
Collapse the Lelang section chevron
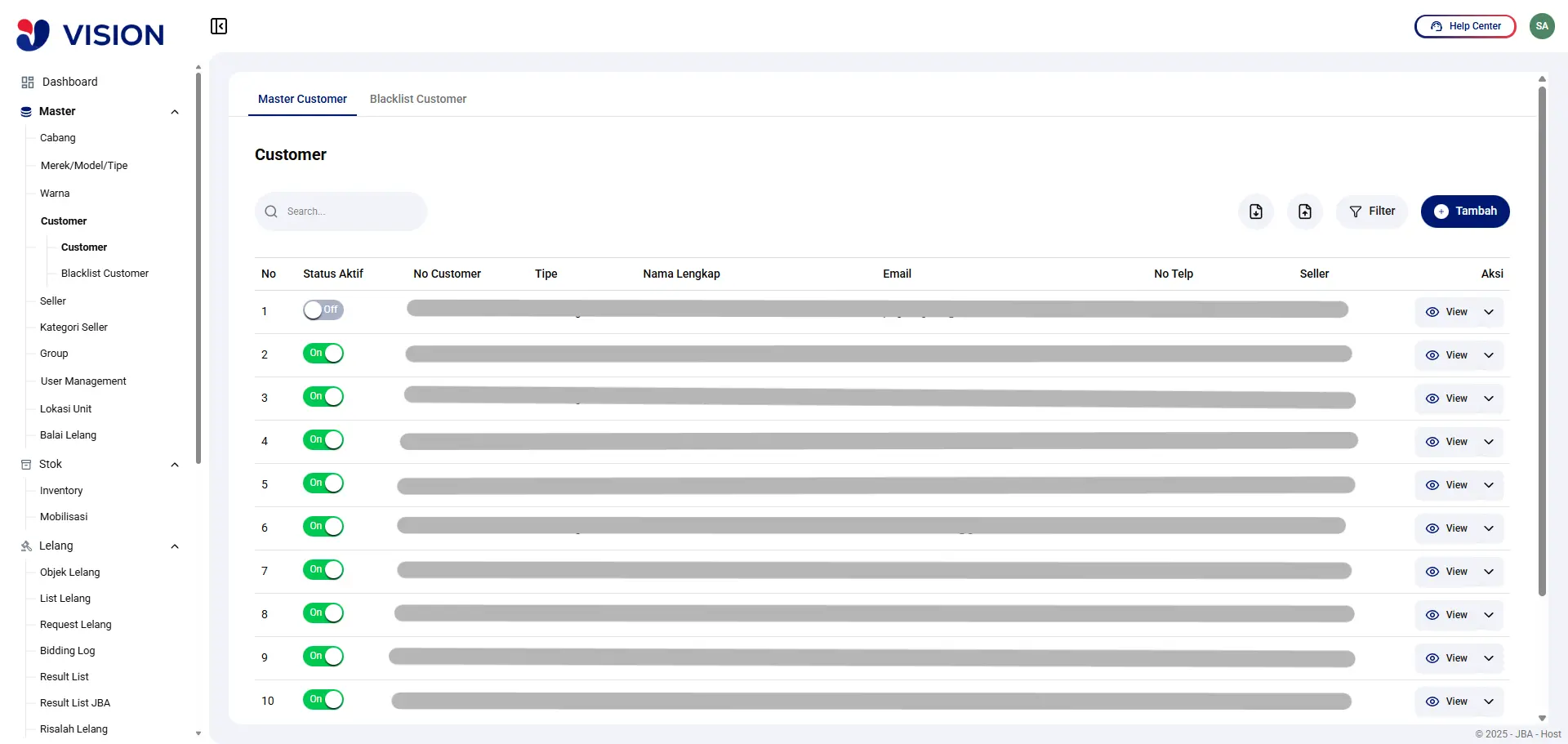(174, 546)
